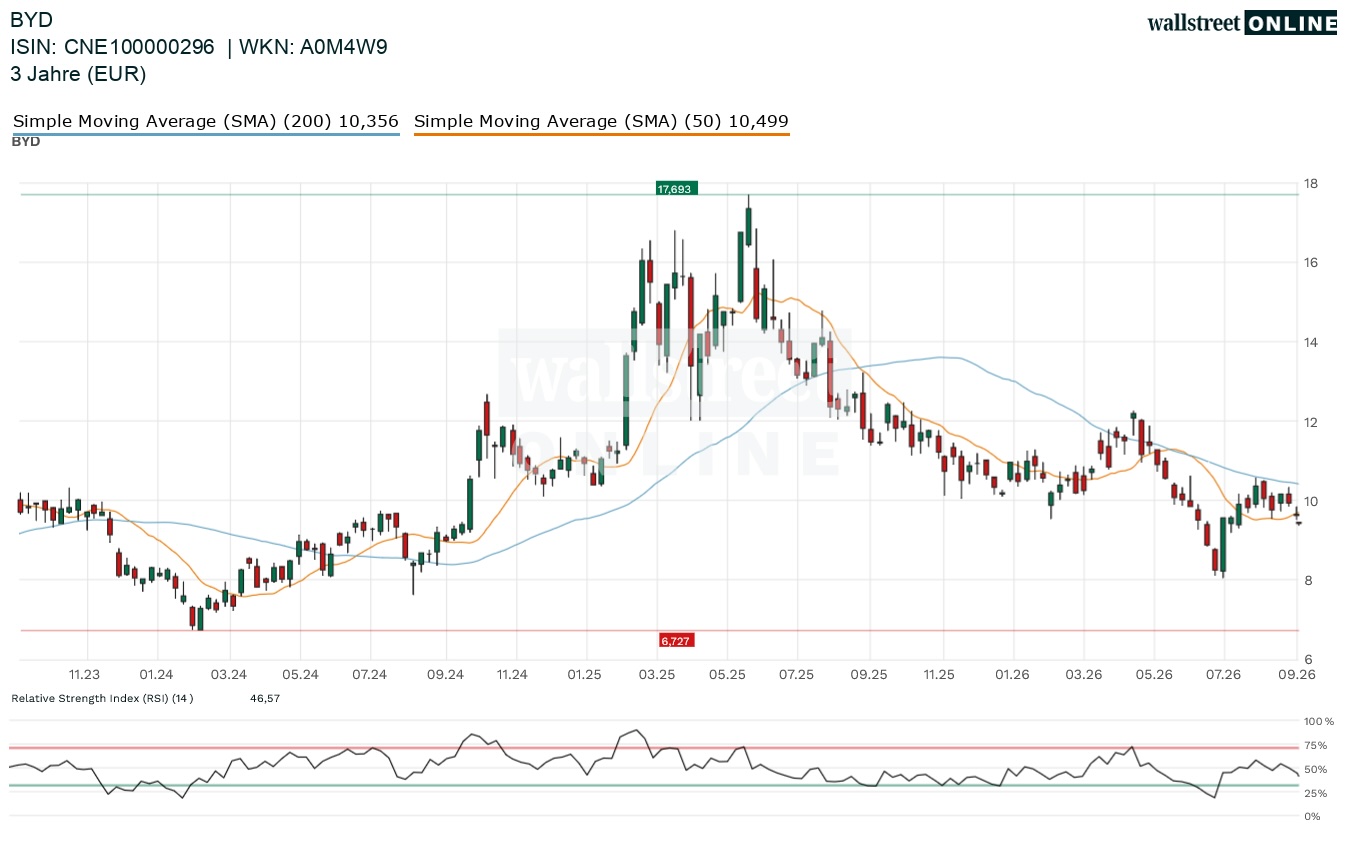The width and height of the screenshot is (1349, 843).
Task: Click the 50% RSI axis label
Action: (1315, 769)
